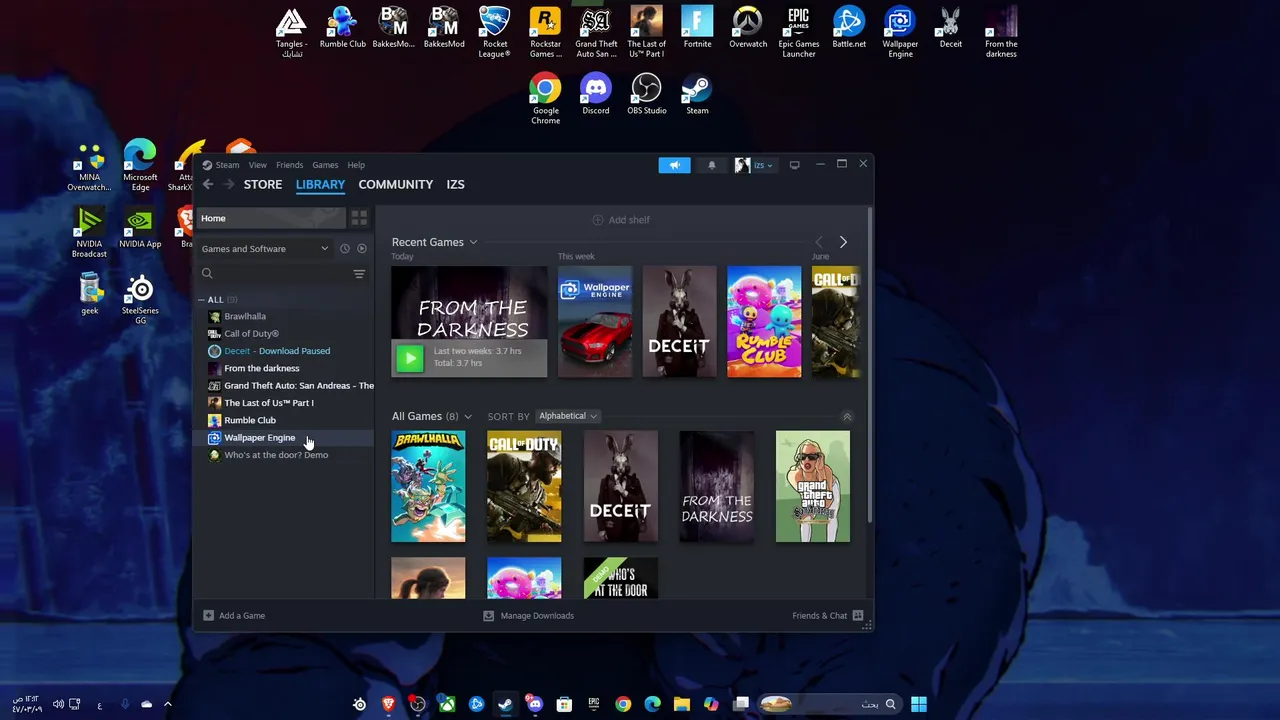The width and height of the screenshot is (1280, 720).
Task: Open the Games menu
Action: pyautogui.click(x=325, y=165)
